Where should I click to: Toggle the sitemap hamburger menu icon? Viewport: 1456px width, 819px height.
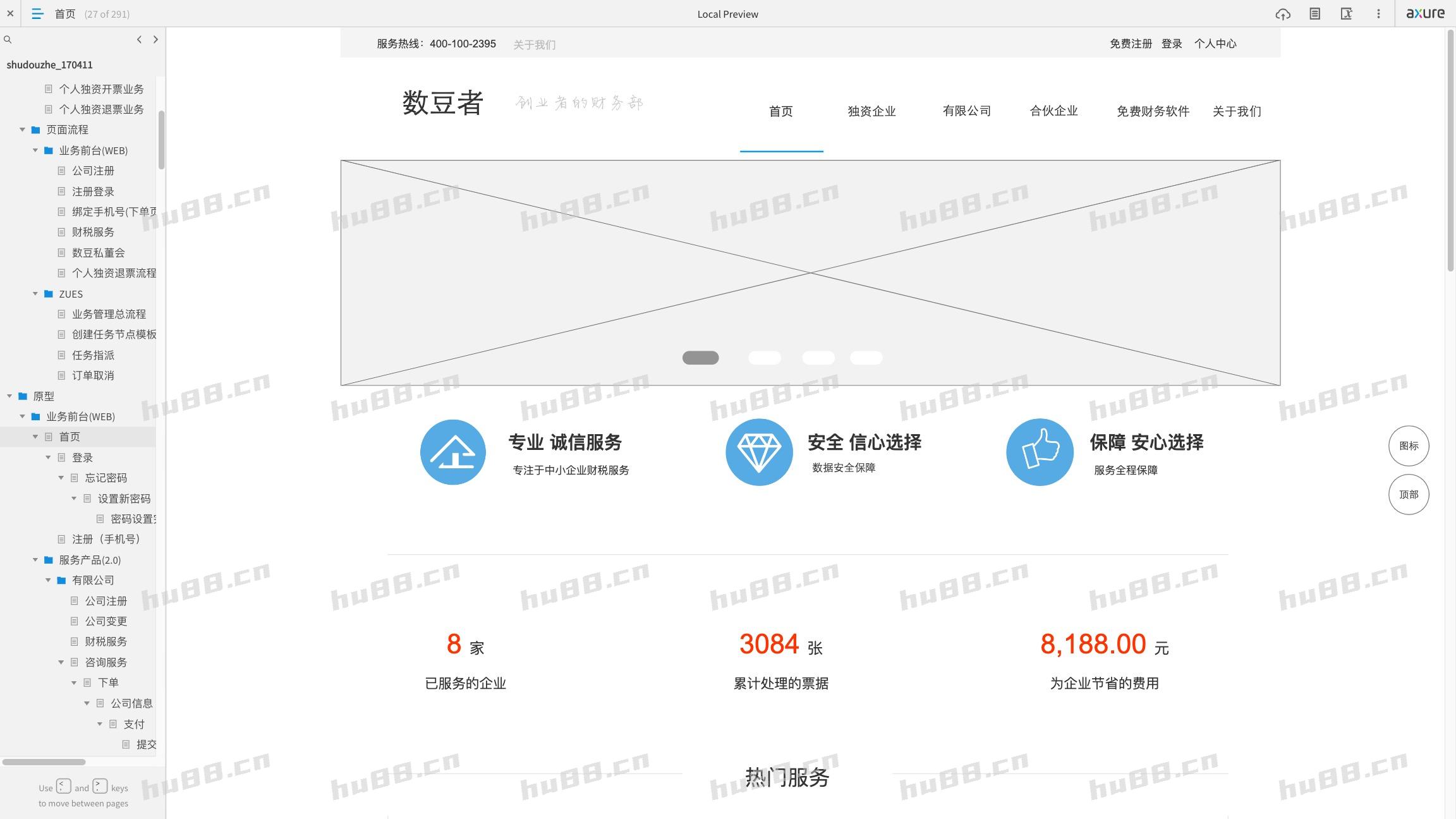[37, 14]
